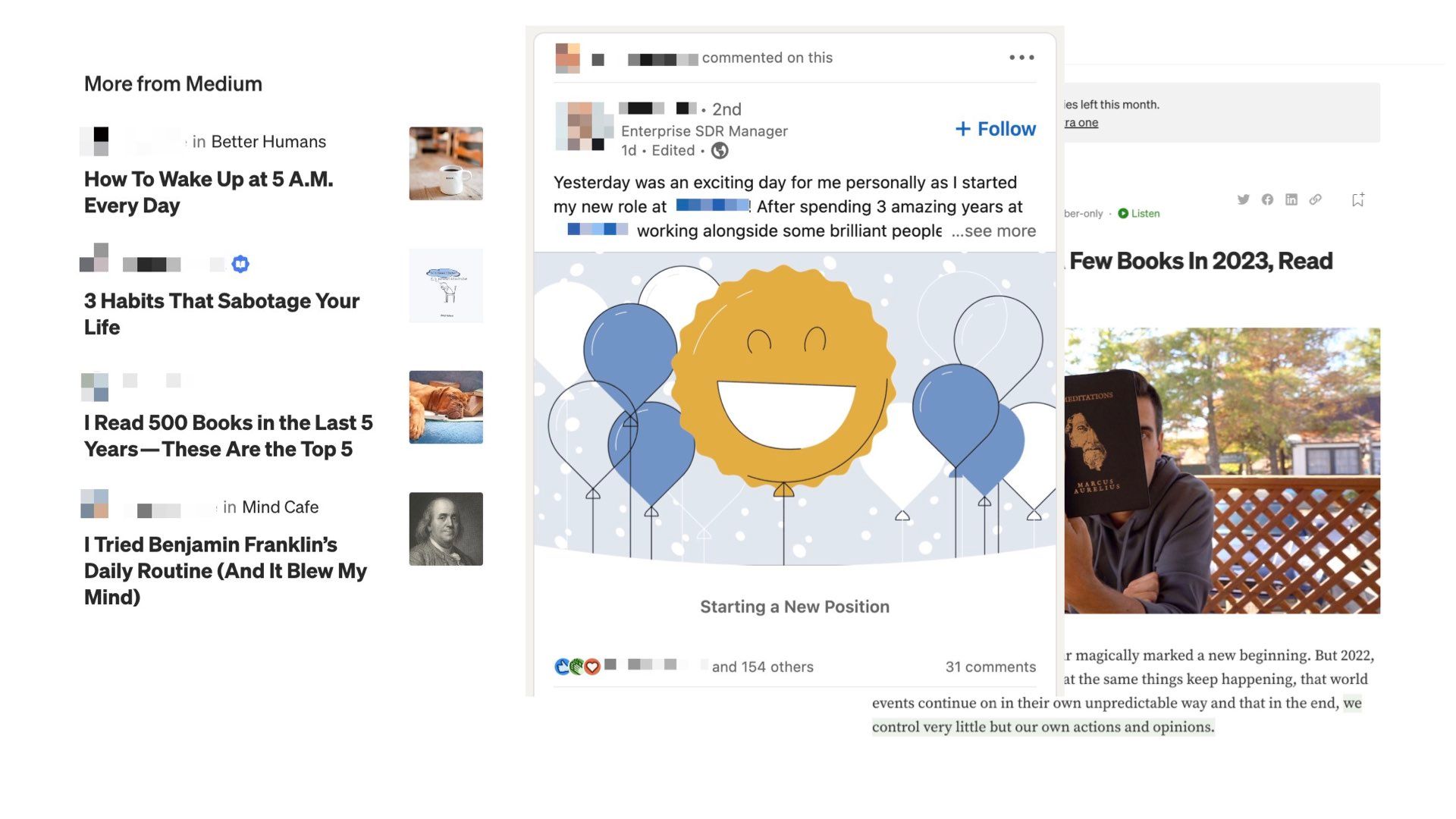Open "and 154 others" reactions list

[x=762, y=667]
